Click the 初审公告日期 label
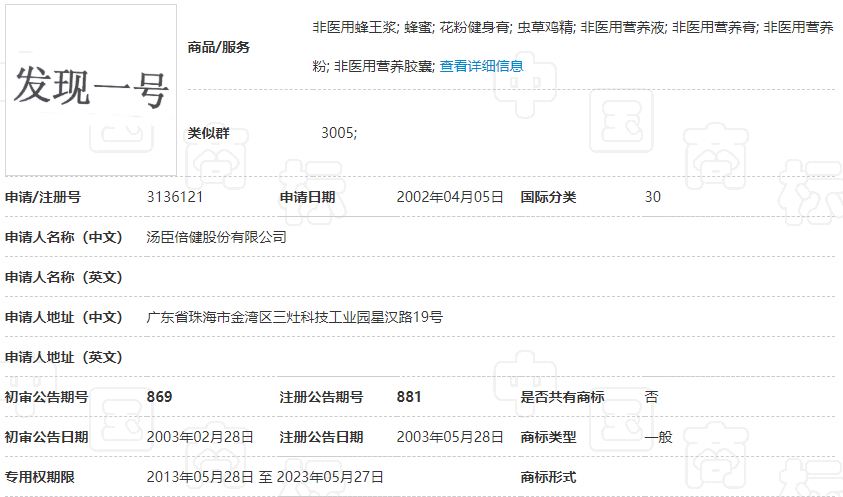Viewport: 843px width, 497px height. 46,437
